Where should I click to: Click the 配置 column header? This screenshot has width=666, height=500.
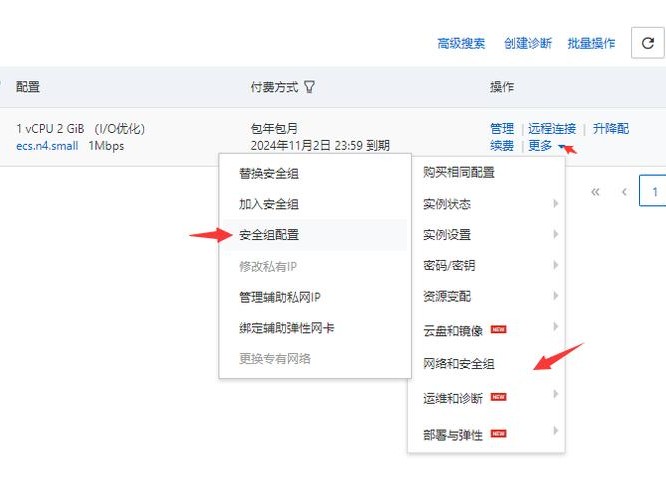click(28, 87)
